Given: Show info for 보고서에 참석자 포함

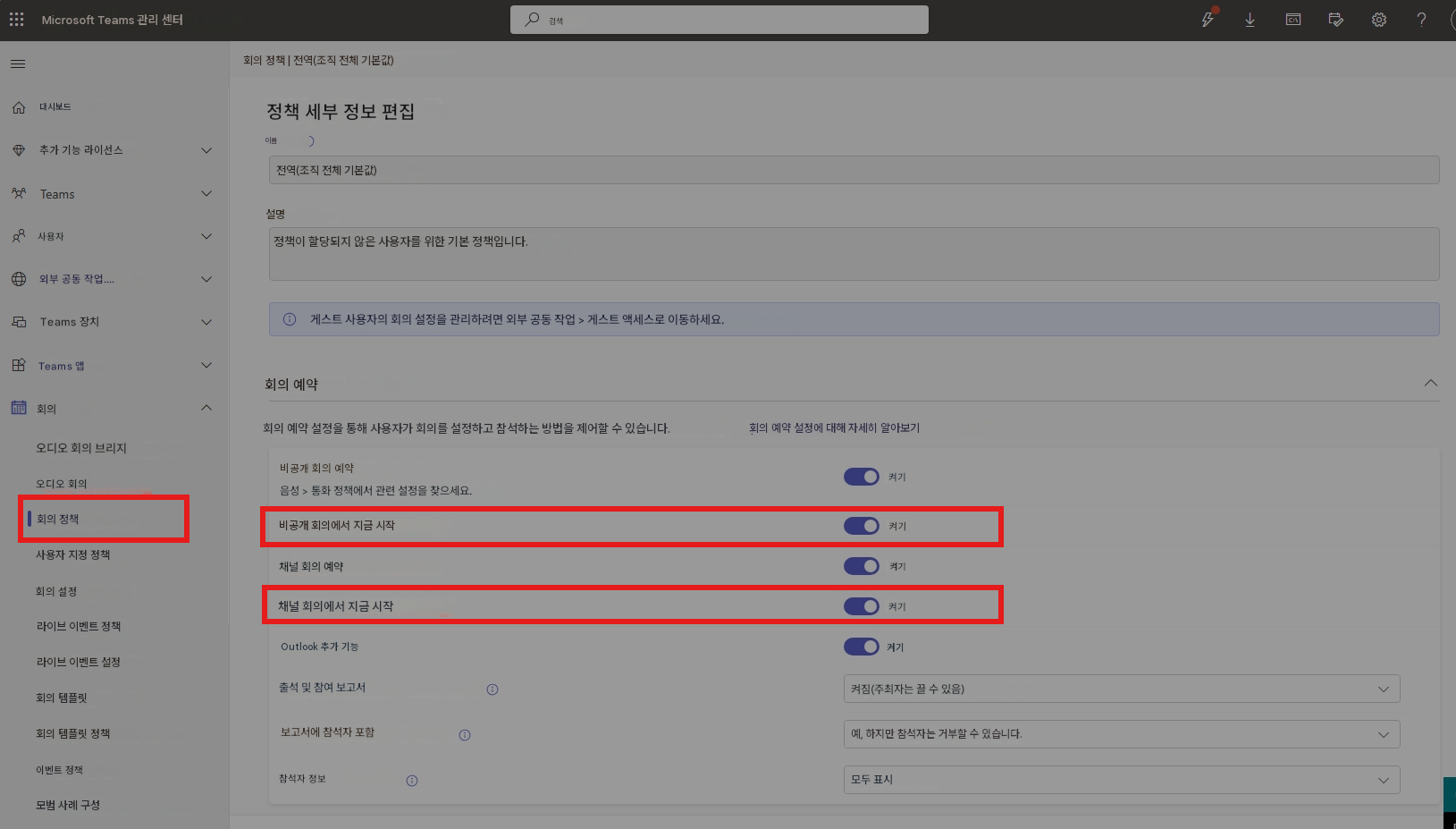Looking at the screenshot, I should (x=465, y=735).
